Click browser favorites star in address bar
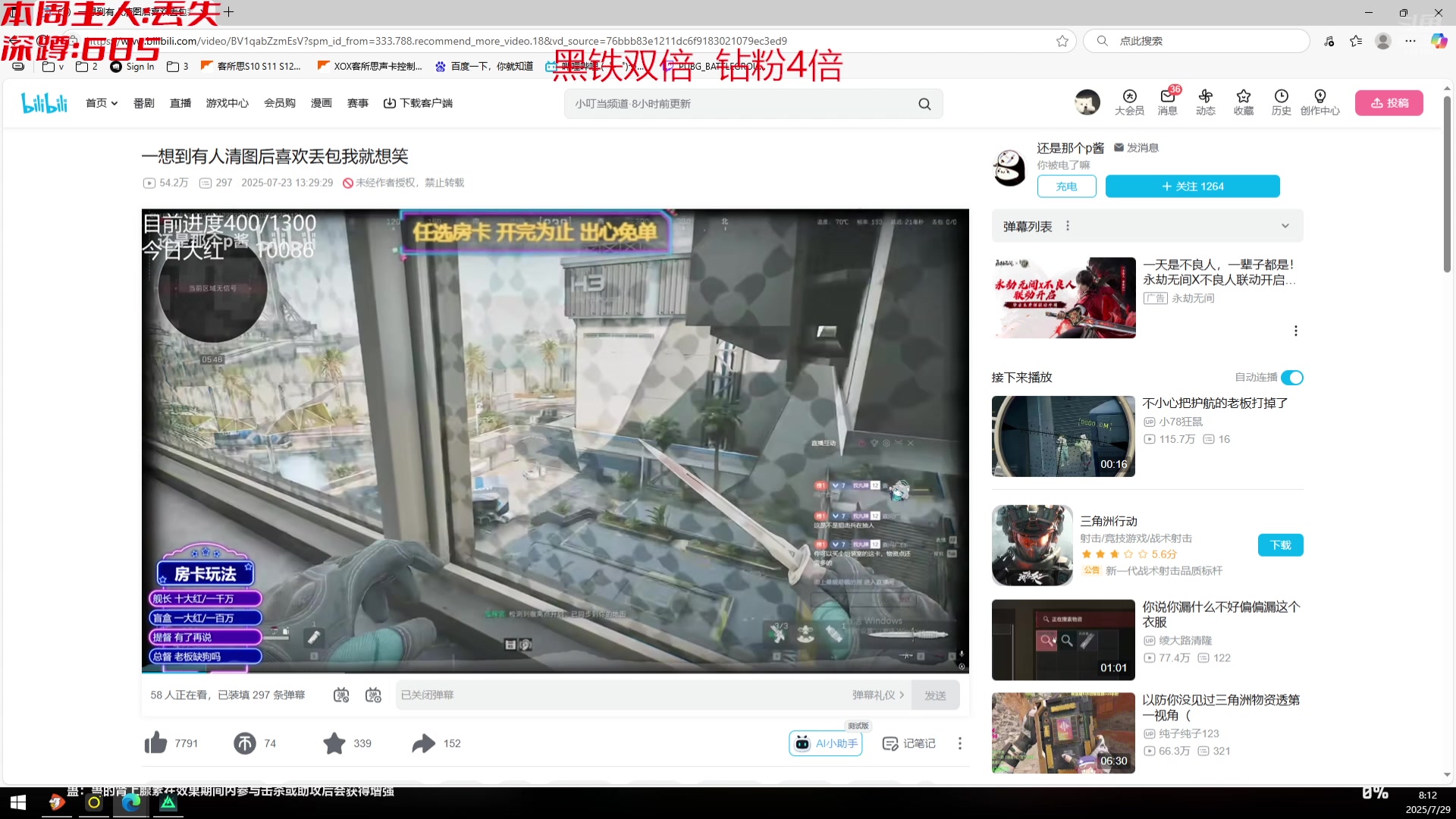Viewport: 1456px width, 819px height. pos(1062,41)
